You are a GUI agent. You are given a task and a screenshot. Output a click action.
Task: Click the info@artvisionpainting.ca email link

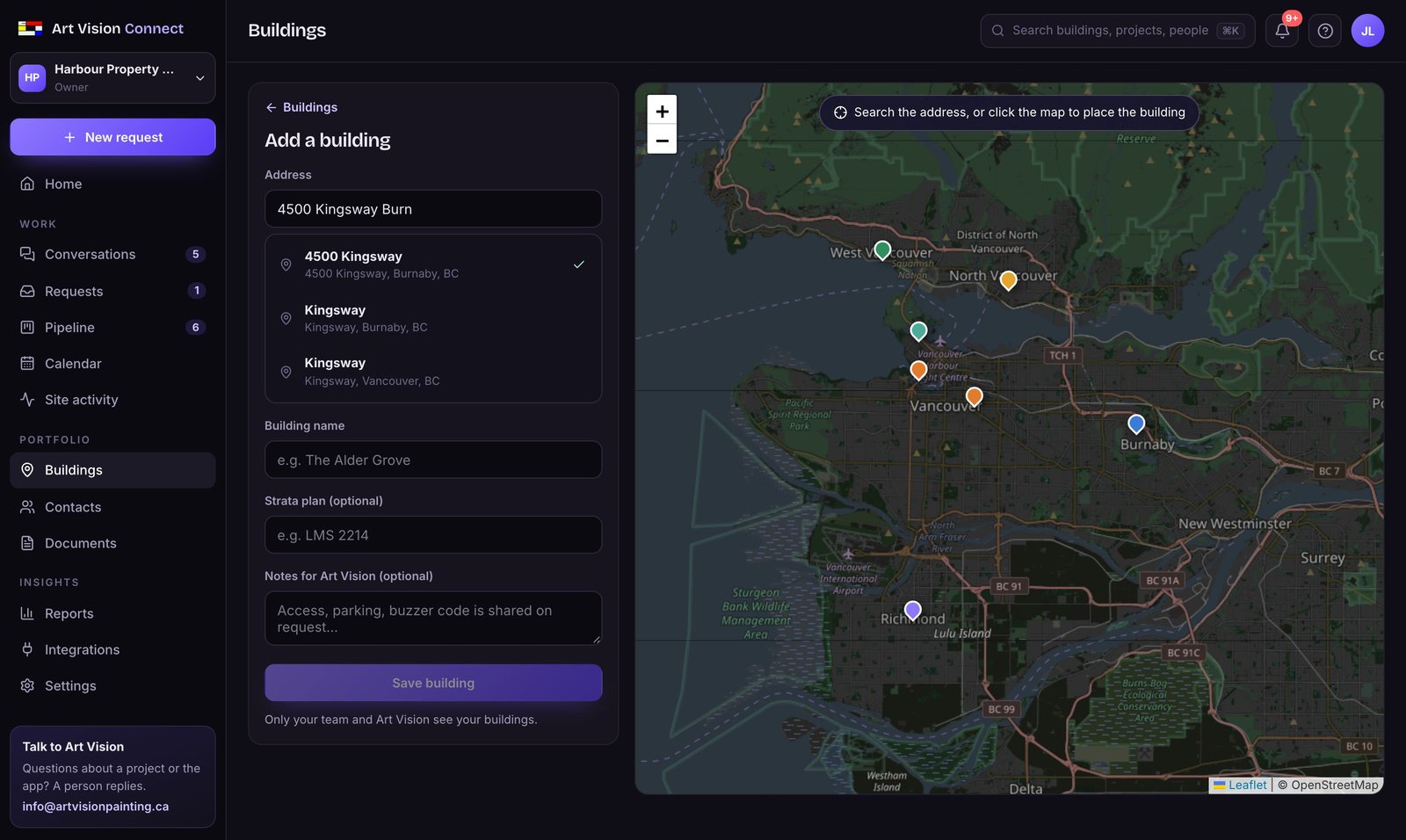96,807
